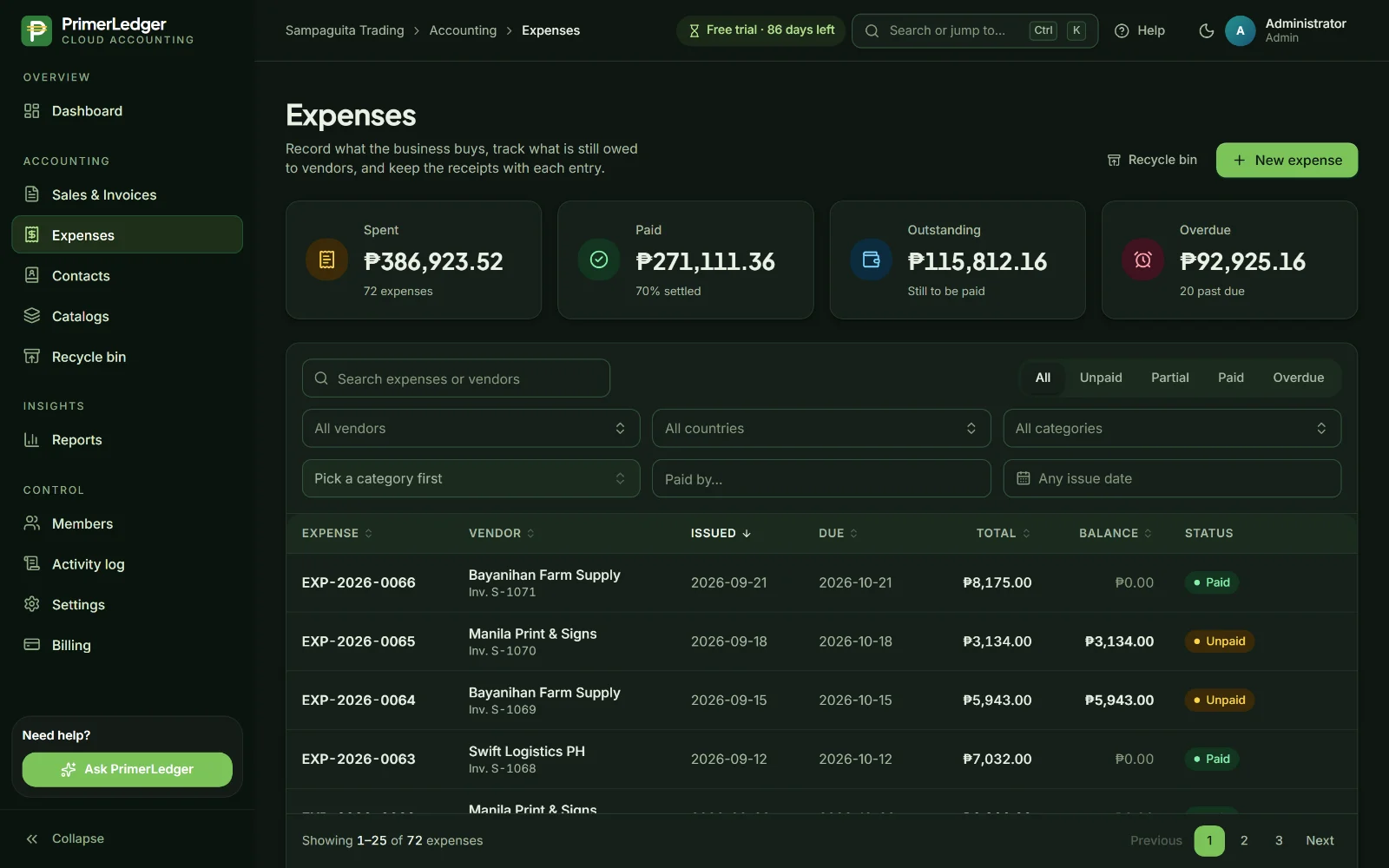Open the Pick a category first dropdown
Screen dimensions: 1389x868
point(471,478)
